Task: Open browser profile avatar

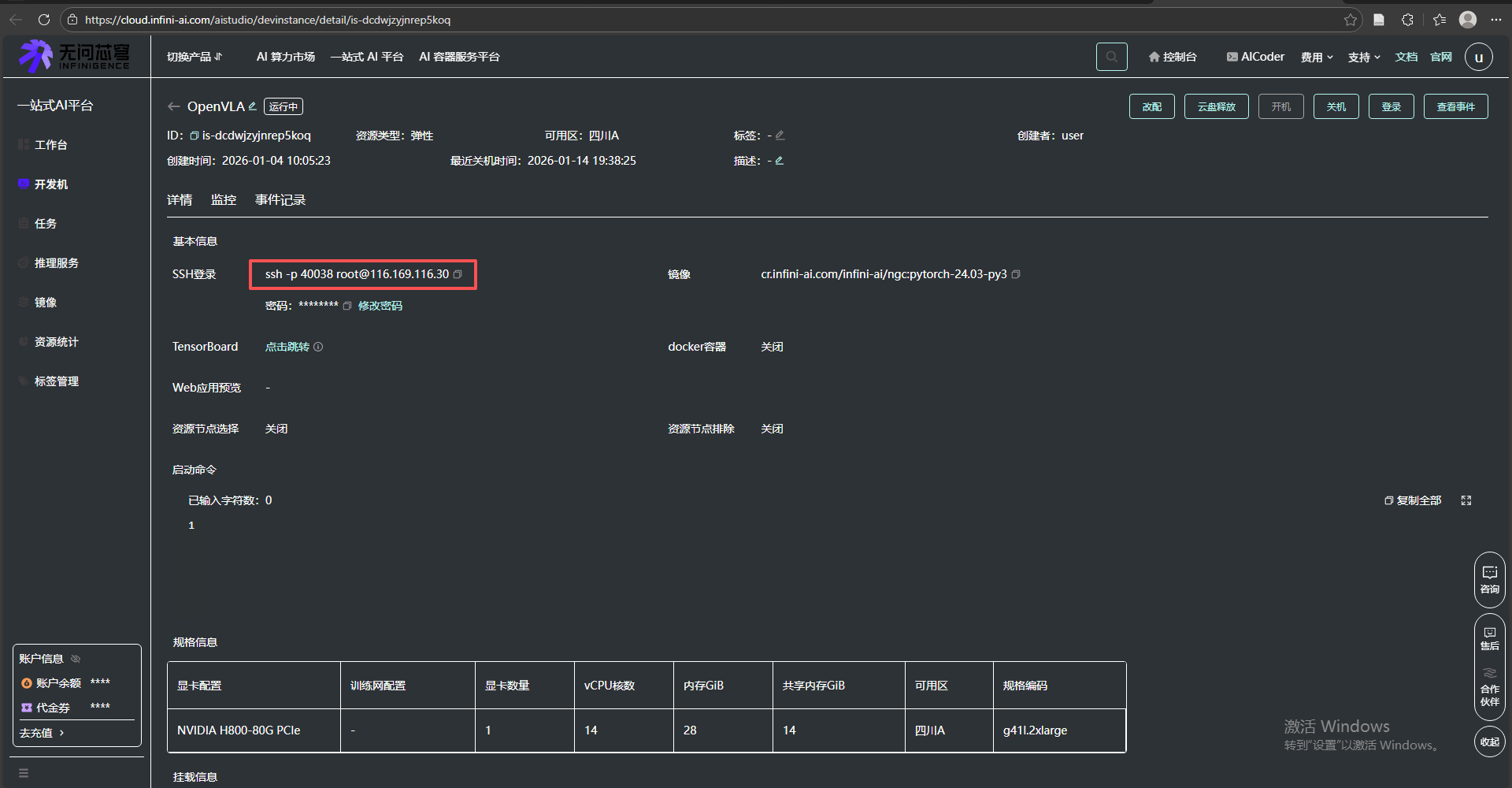Action: (1468, 20)
